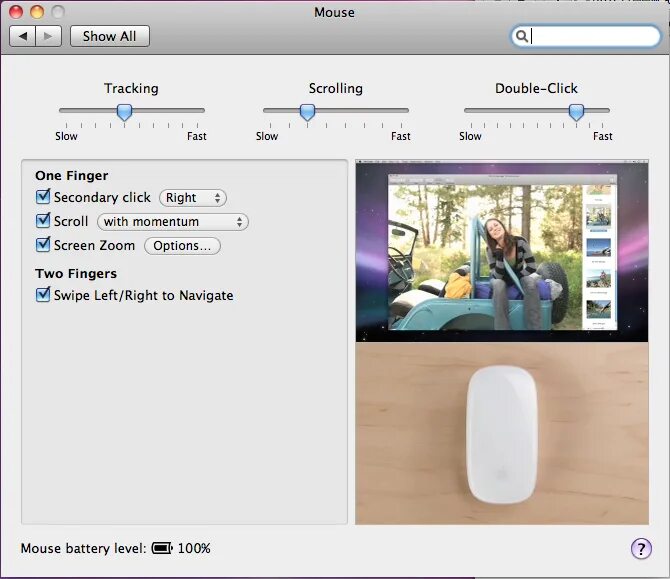Open help with the question mark button
This screenshot has width=670, height=579.
(x=641, y=548)
